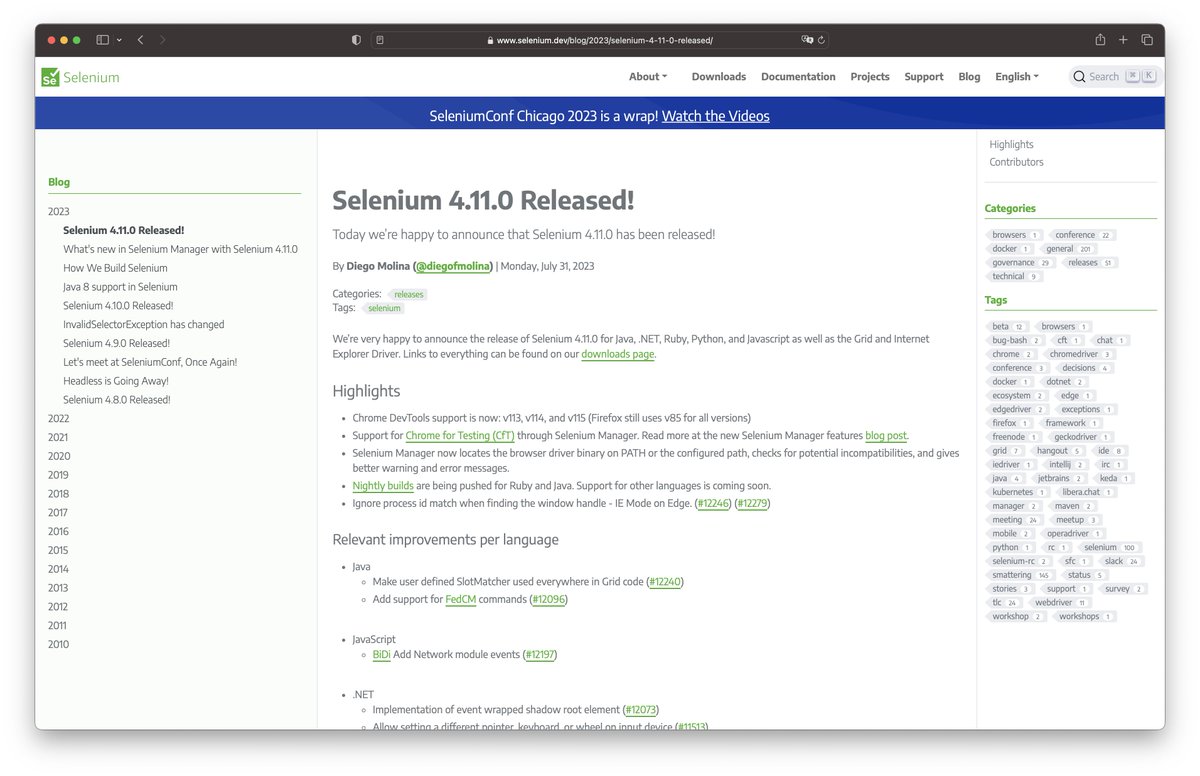Click the back navigation arrow
This screenshot has width=1200, height=776.
[x=140, y=39]
